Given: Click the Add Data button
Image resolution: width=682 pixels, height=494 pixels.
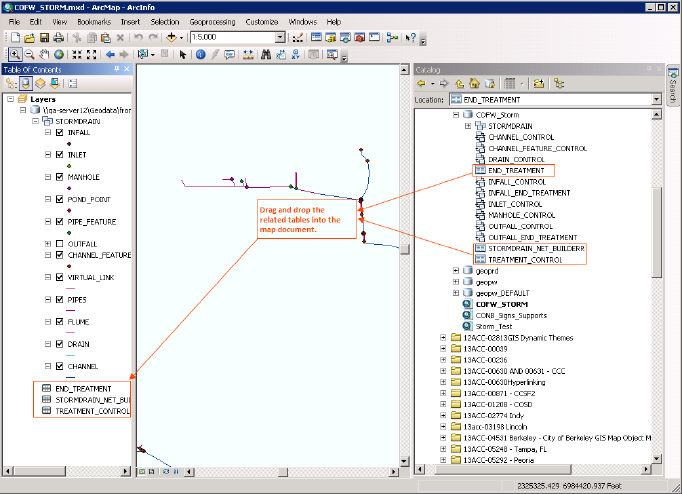Looking at the screenshot, I should pos(172,37).
